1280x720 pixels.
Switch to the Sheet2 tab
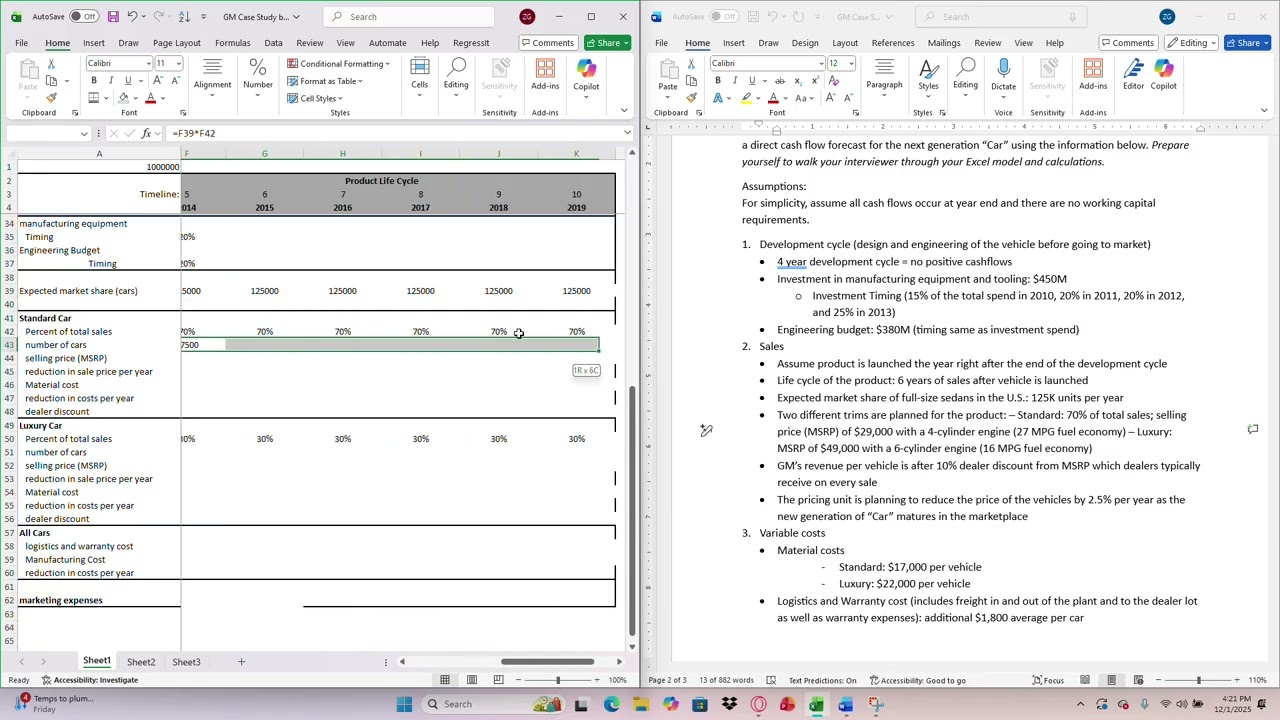(x=141, y=662)
